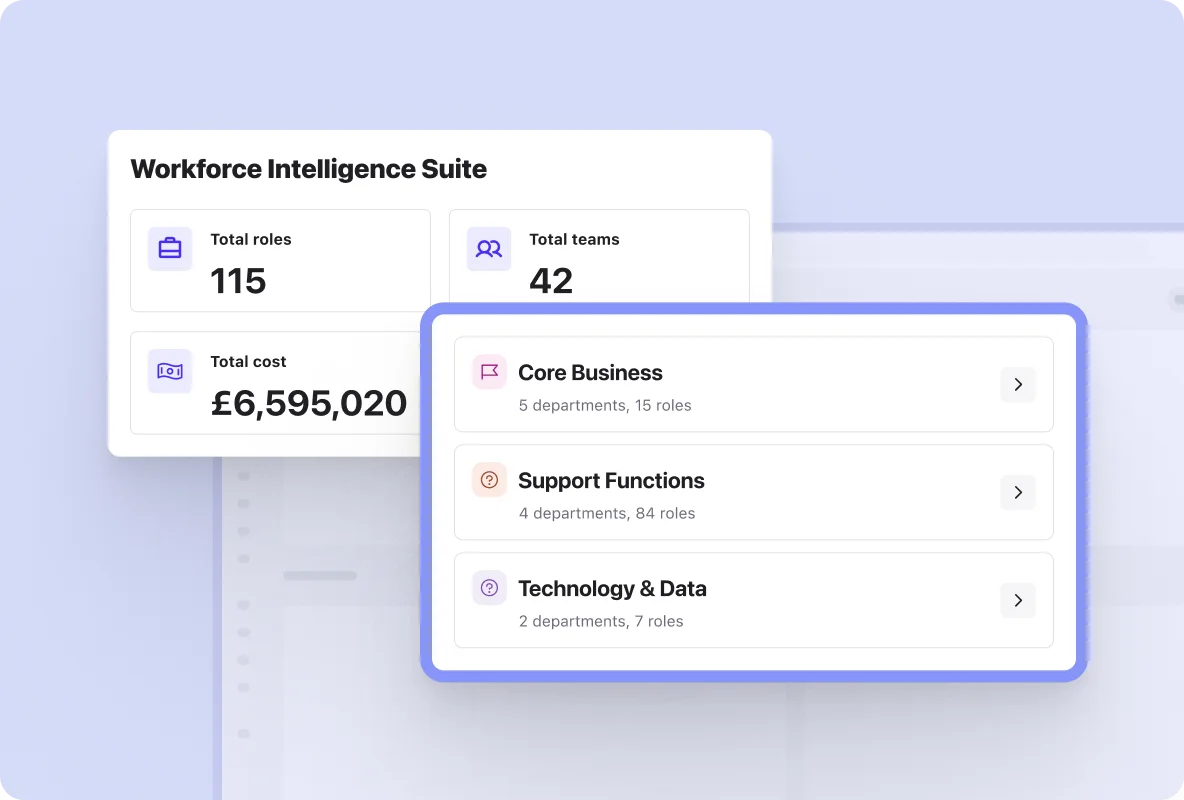The height and width of the screenshot is (800, 1184).
Task: Click the purple question icon beside Technology & Data
Action: (x=489, y=588)
